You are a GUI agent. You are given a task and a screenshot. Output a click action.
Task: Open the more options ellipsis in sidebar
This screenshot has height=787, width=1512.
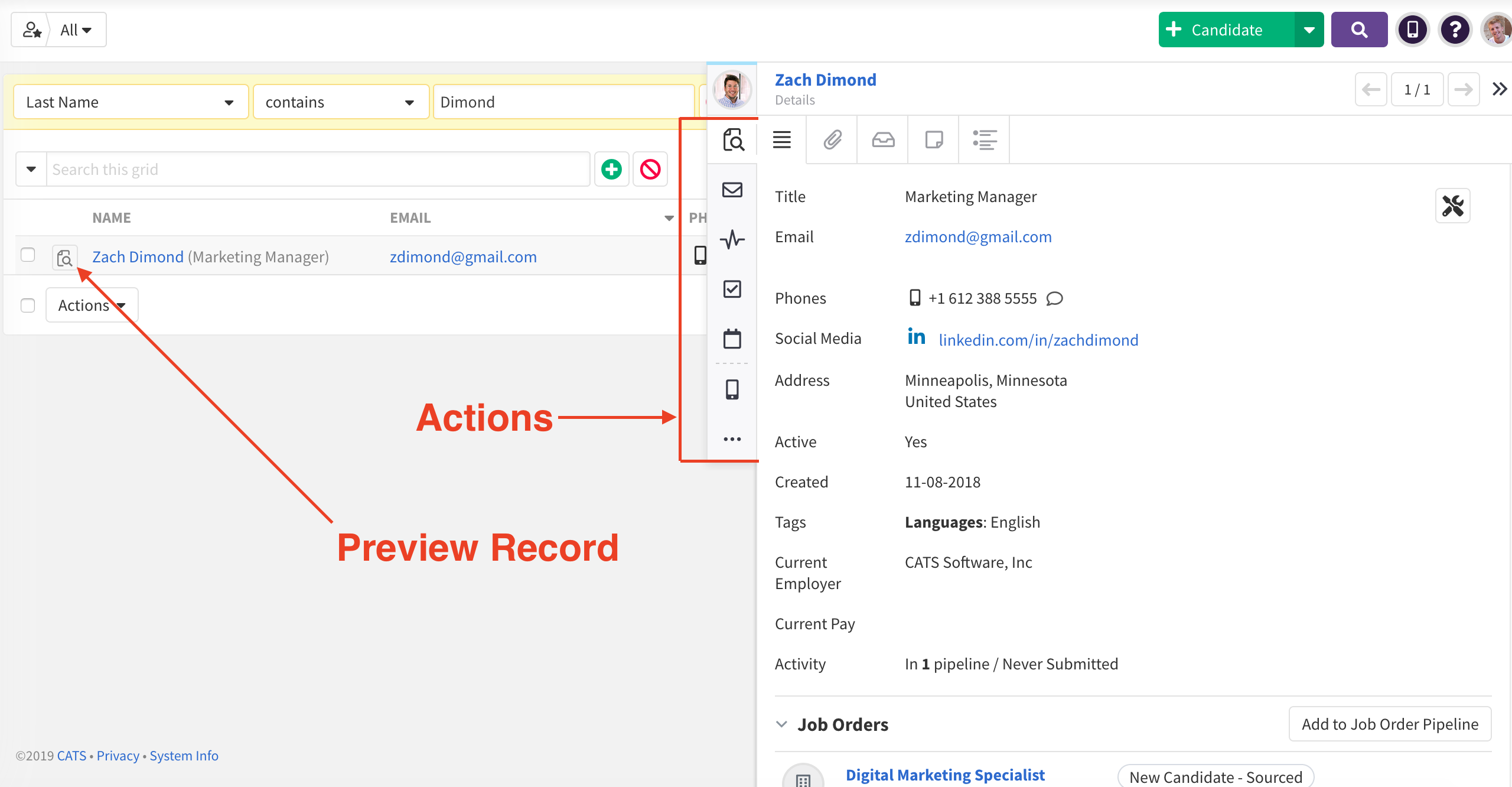732,439
